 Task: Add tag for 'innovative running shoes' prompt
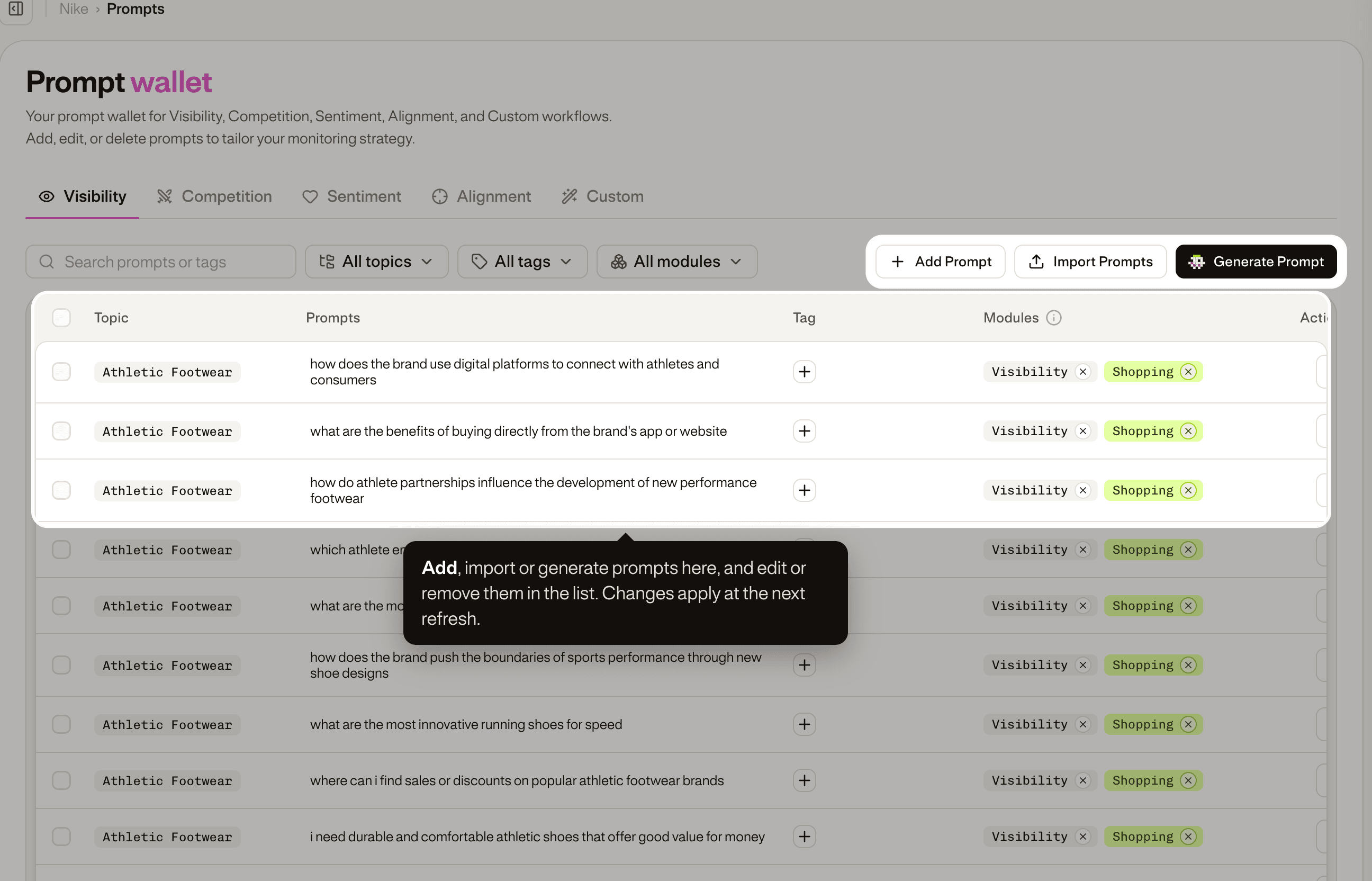(804, 724)
